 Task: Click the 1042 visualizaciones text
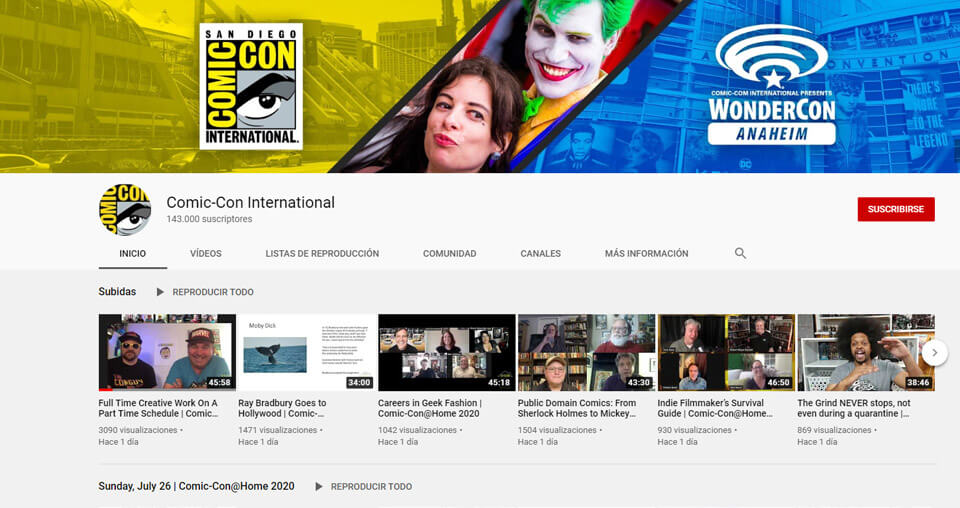(x=417, y=430)
